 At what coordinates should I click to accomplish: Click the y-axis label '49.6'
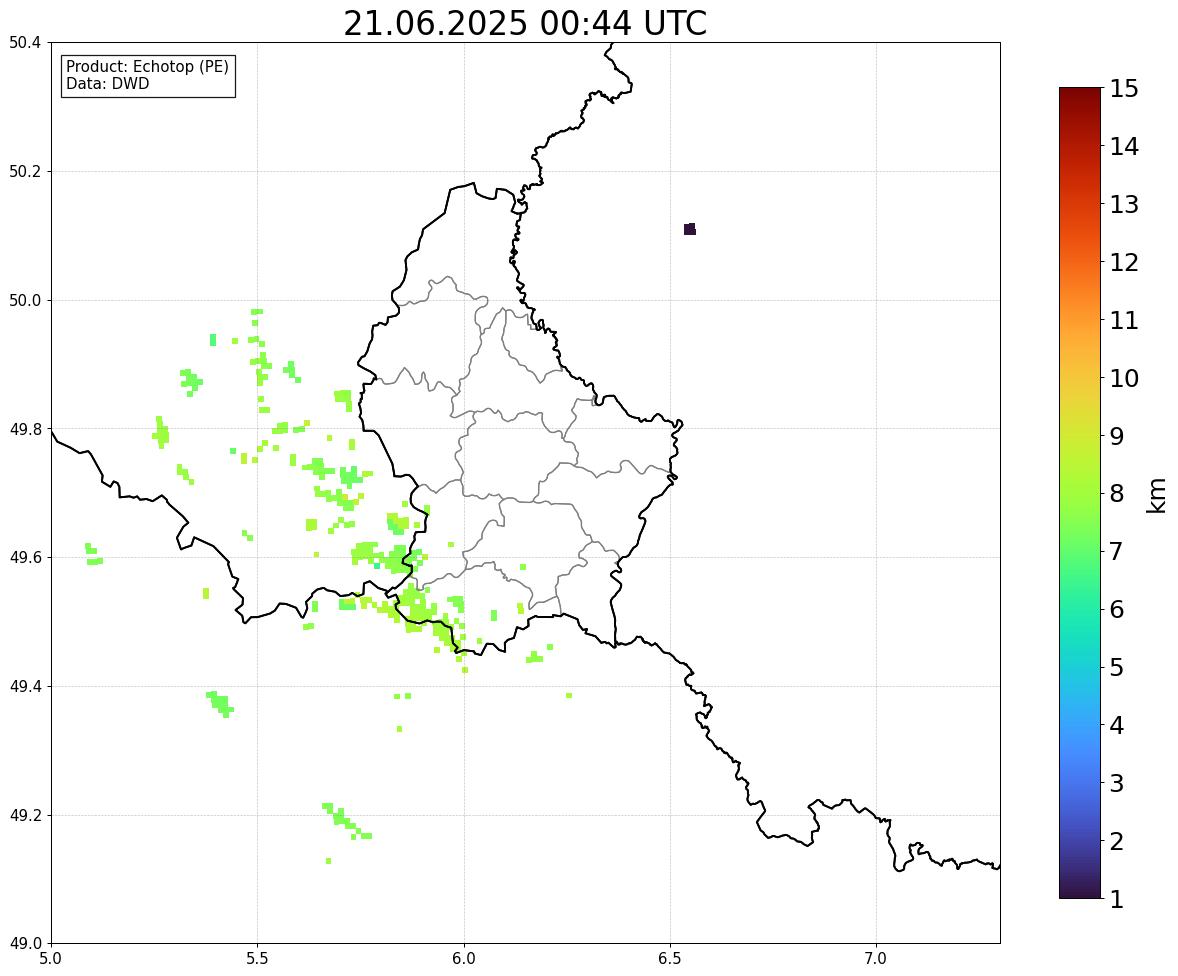[x=24, y=557]
